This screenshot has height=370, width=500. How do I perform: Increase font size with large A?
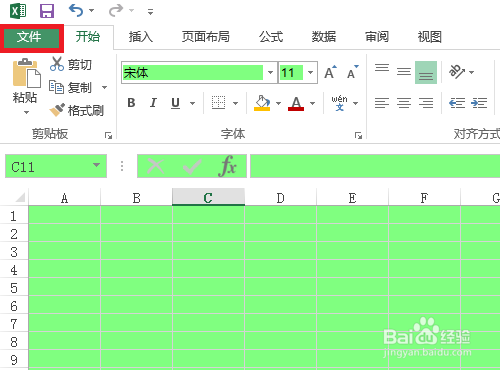pyautogui.click(x=331, y=72)
